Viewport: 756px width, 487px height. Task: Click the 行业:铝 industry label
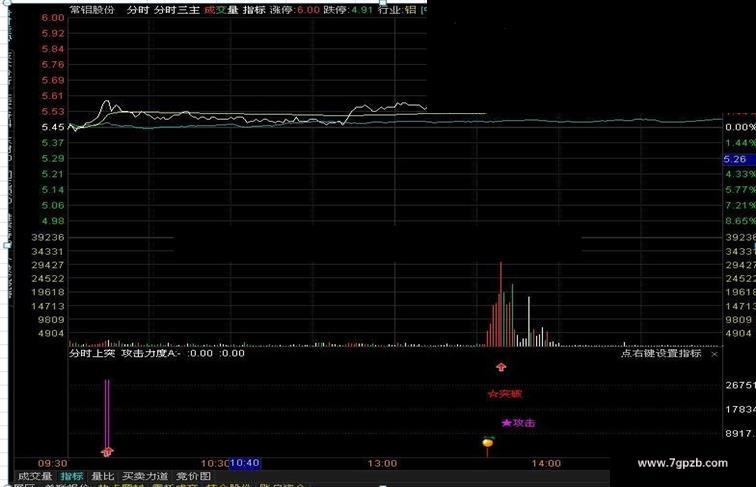pyautogui.click(x=397, y=10)
